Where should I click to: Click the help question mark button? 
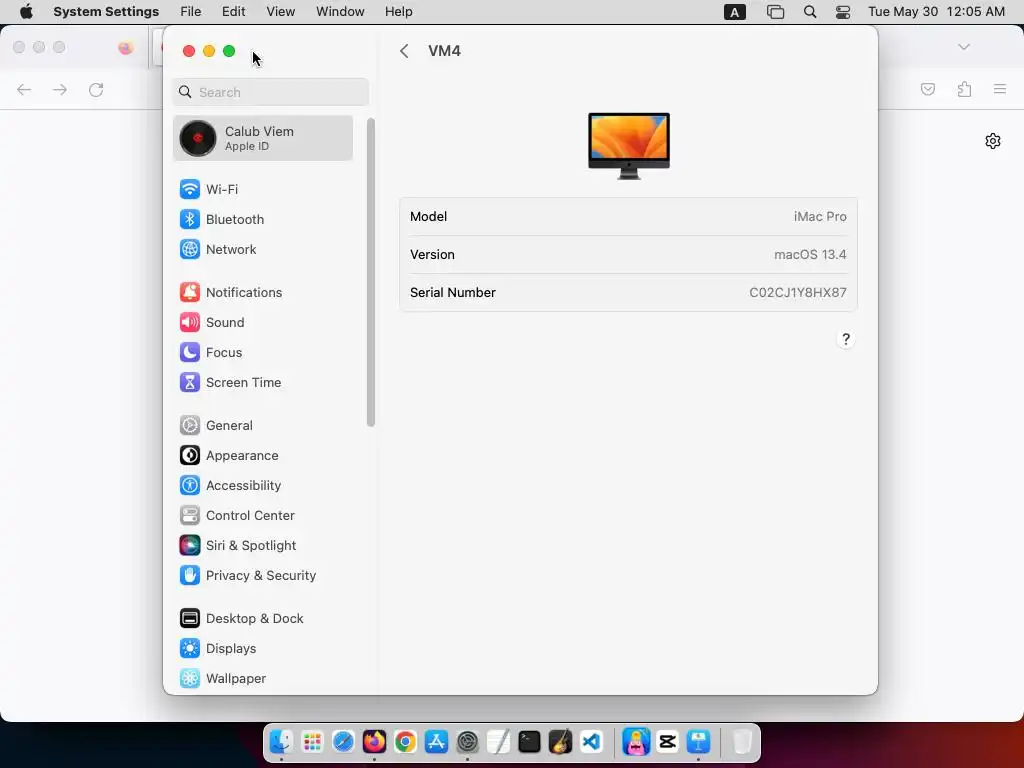(846, 339)
